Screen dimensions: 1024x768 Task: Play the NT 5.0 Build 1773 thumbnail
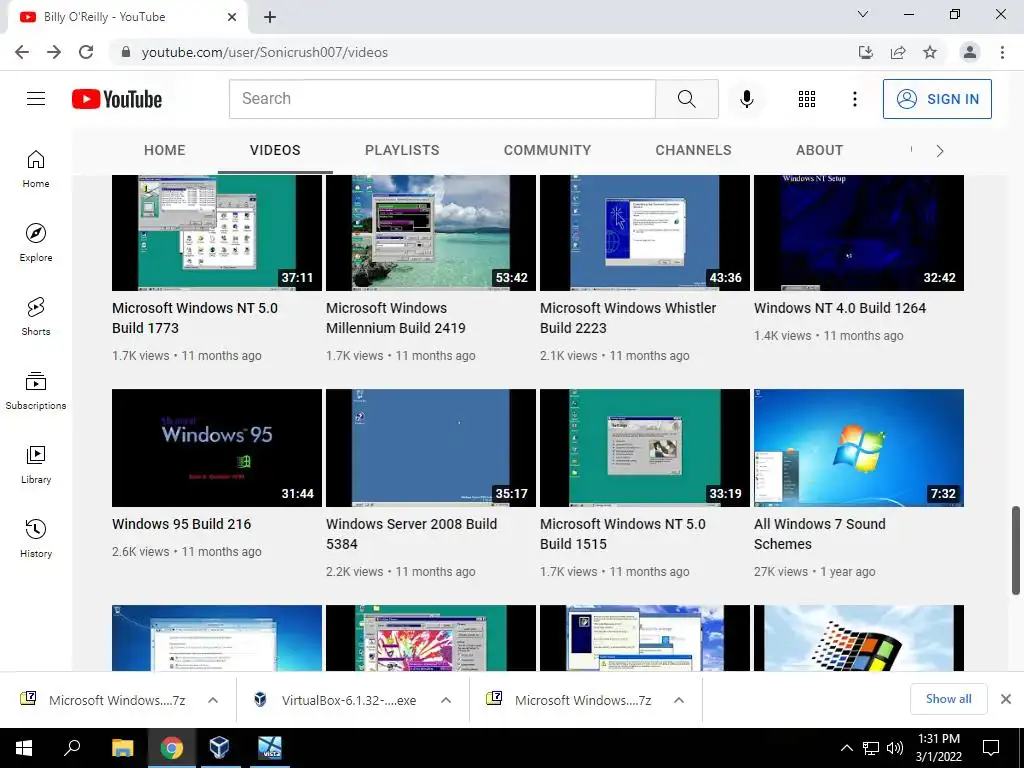click(x=217, y=232)
